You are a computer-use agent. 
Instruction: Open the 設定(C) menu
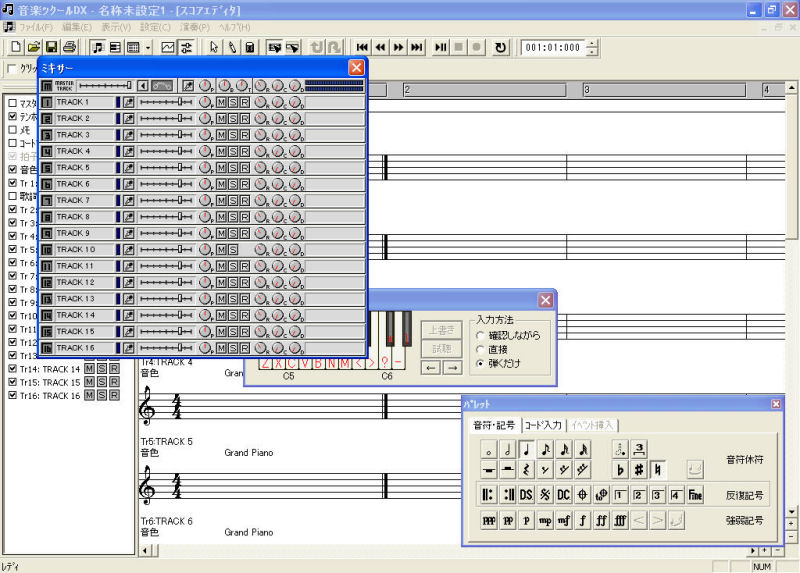(x=155, y=26)
